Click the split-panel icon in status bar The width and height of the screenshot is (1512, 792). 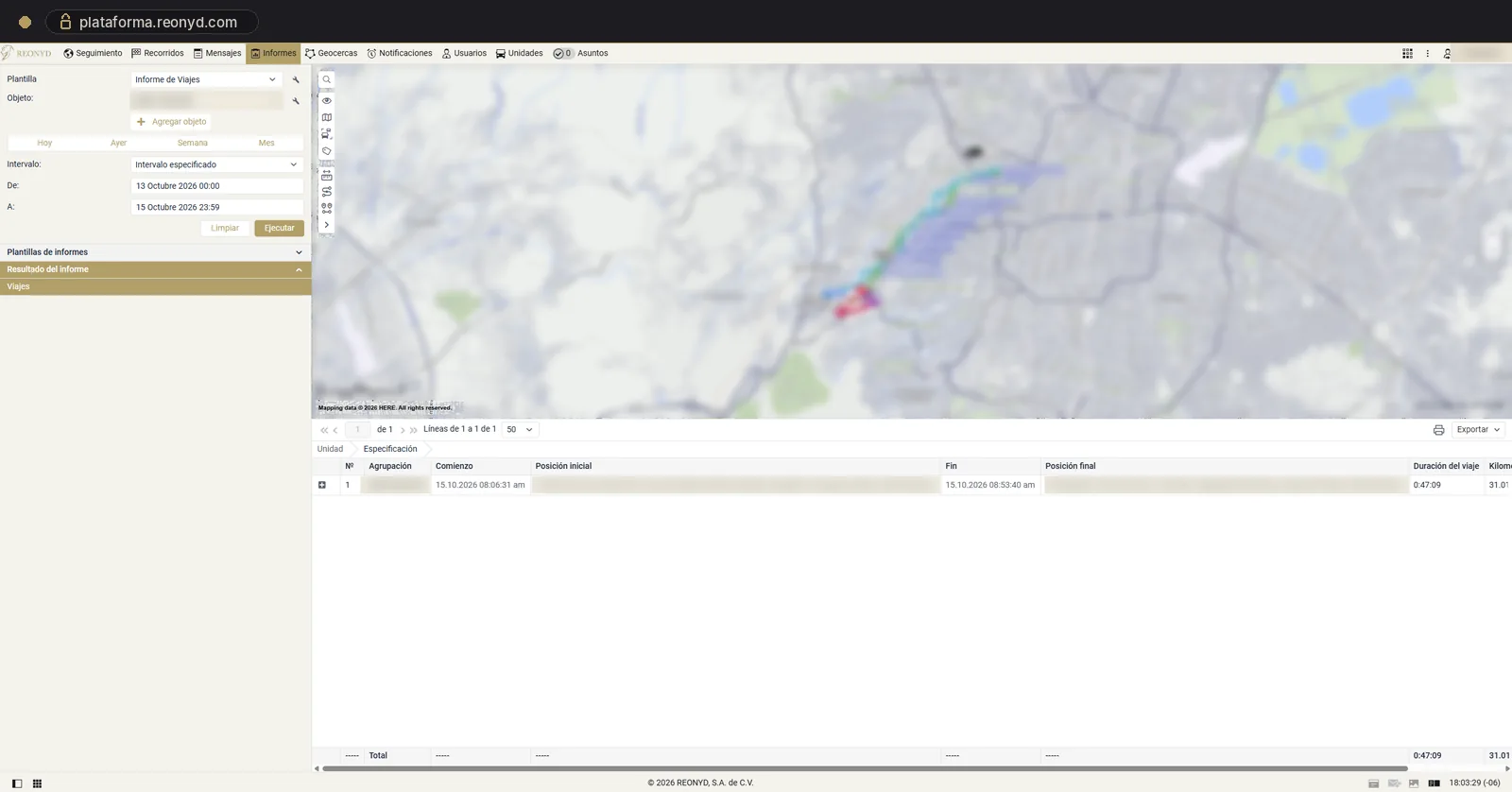tap(1435, 783)
